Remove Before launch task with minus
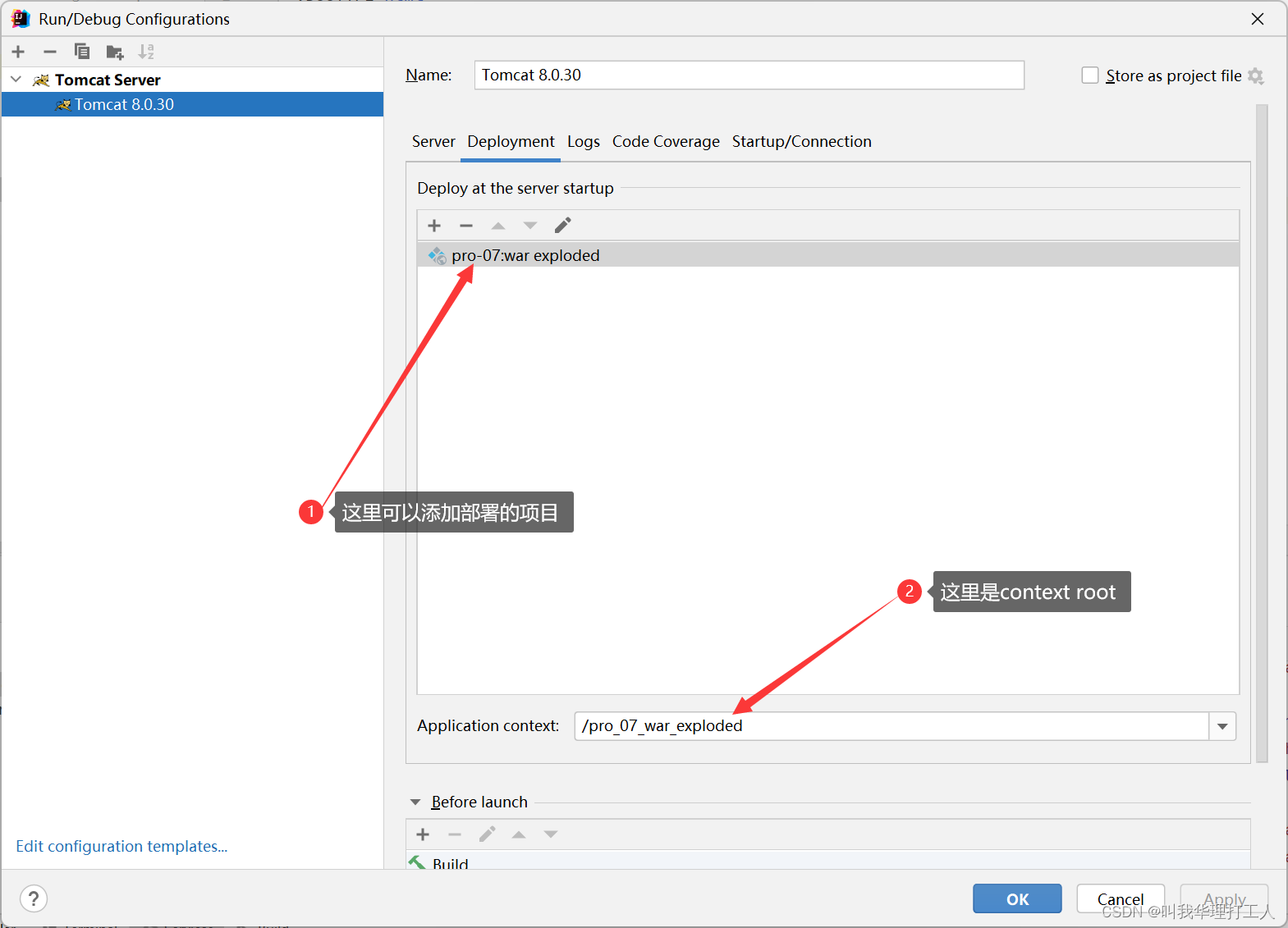Screen dimensions: 1288x928 tap(455, 834)
